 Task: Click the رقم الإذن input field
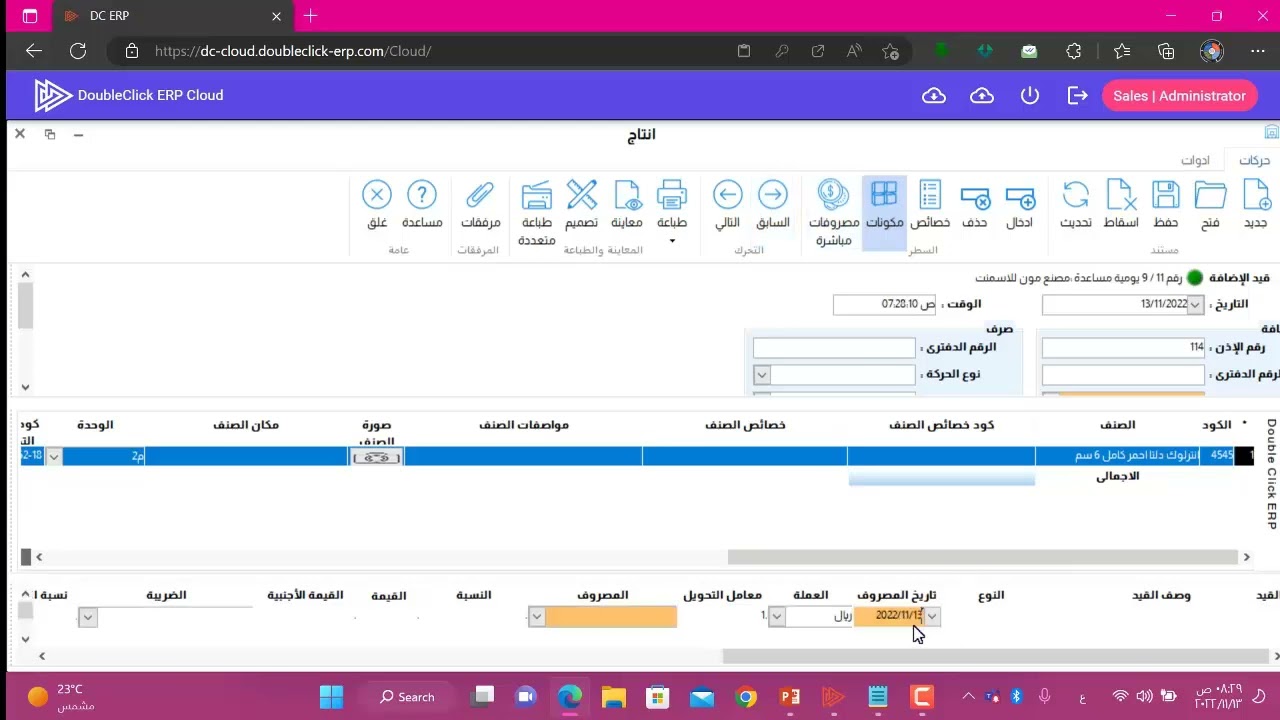pyautogui.click(x=1123, y=347)
